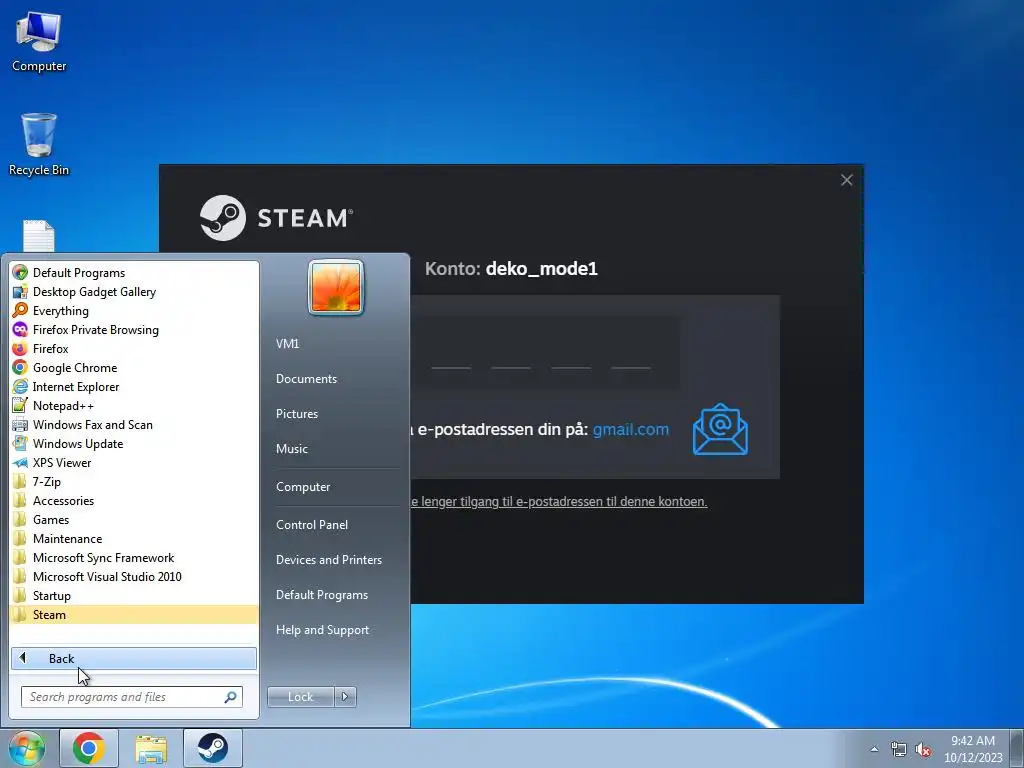This screenshot has height=768, width=1024.
Task: Open Devices and Printers
Action: (x=328, y=560)
